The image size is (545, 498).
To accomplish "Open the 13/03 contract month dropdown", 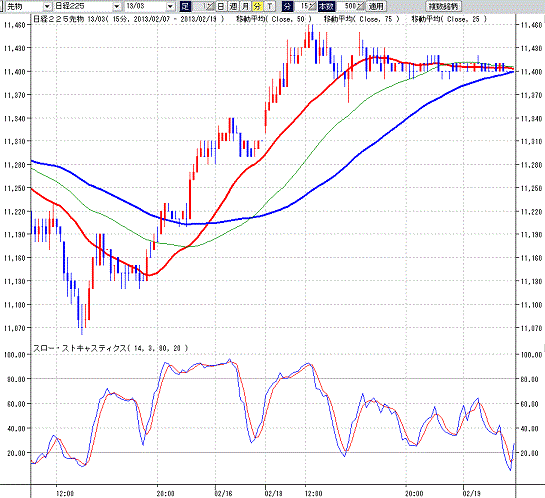I will [150, 6].
